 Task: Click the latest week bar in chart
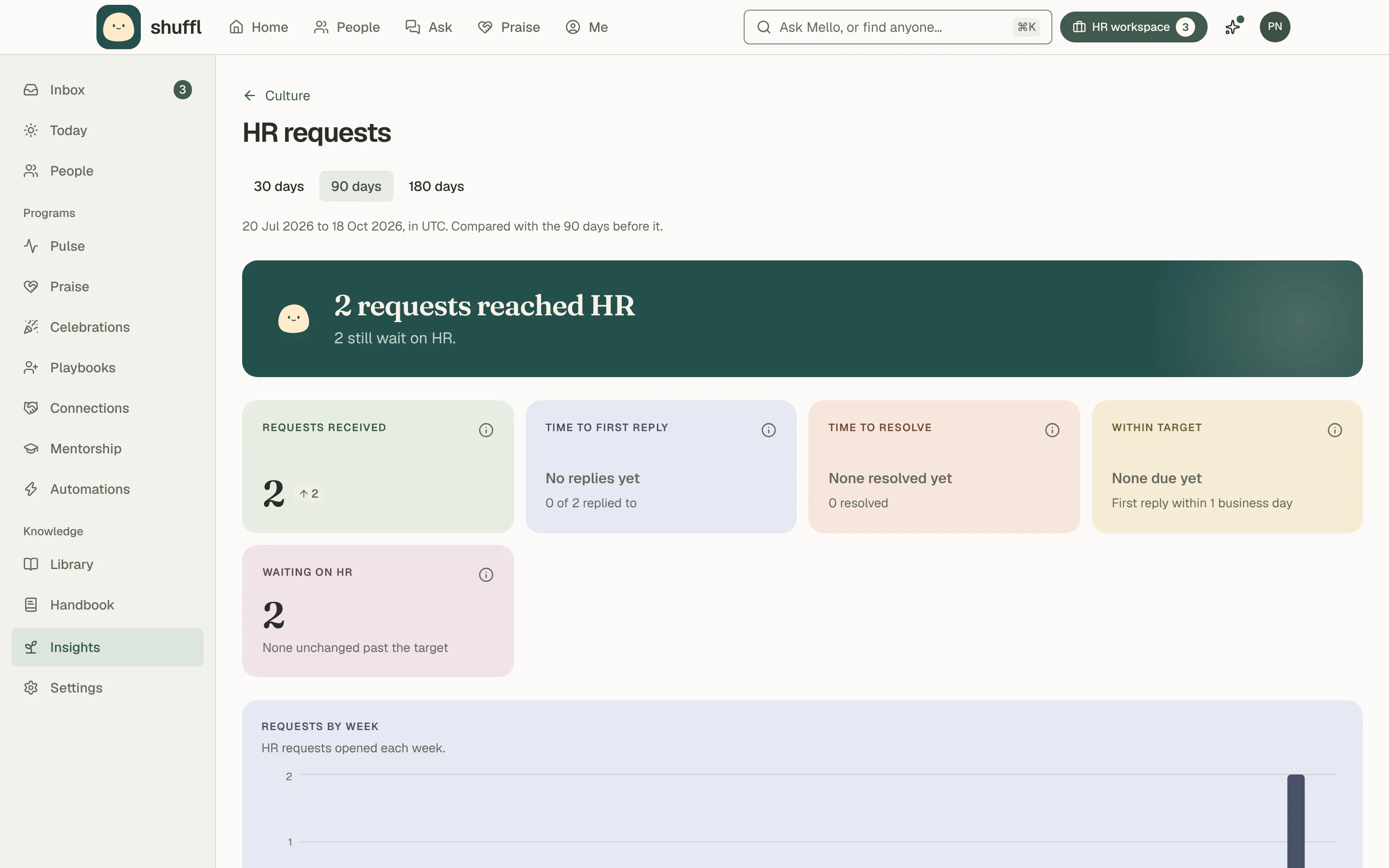[1295, 821]
